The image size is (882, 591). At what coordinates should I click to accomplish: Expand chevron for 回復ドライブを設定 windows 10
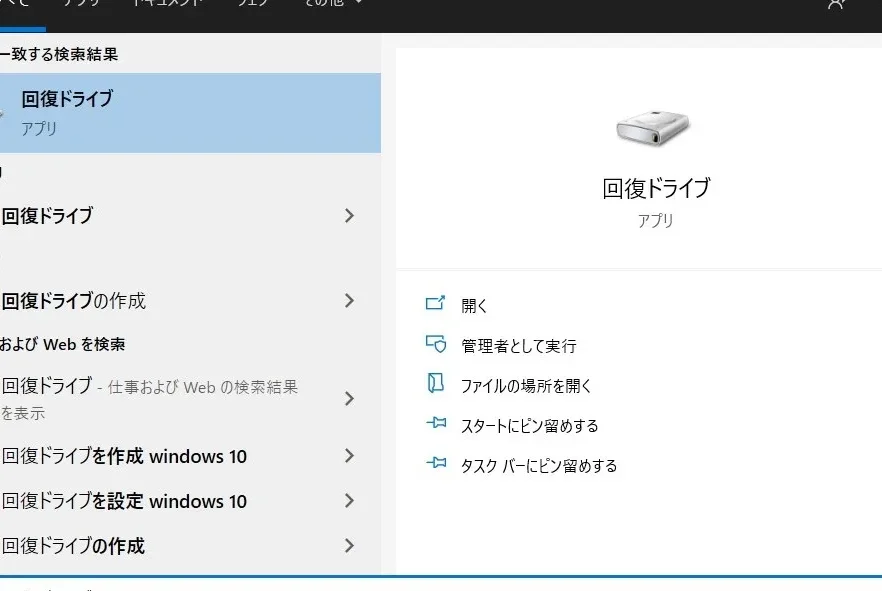click(349, 501)
